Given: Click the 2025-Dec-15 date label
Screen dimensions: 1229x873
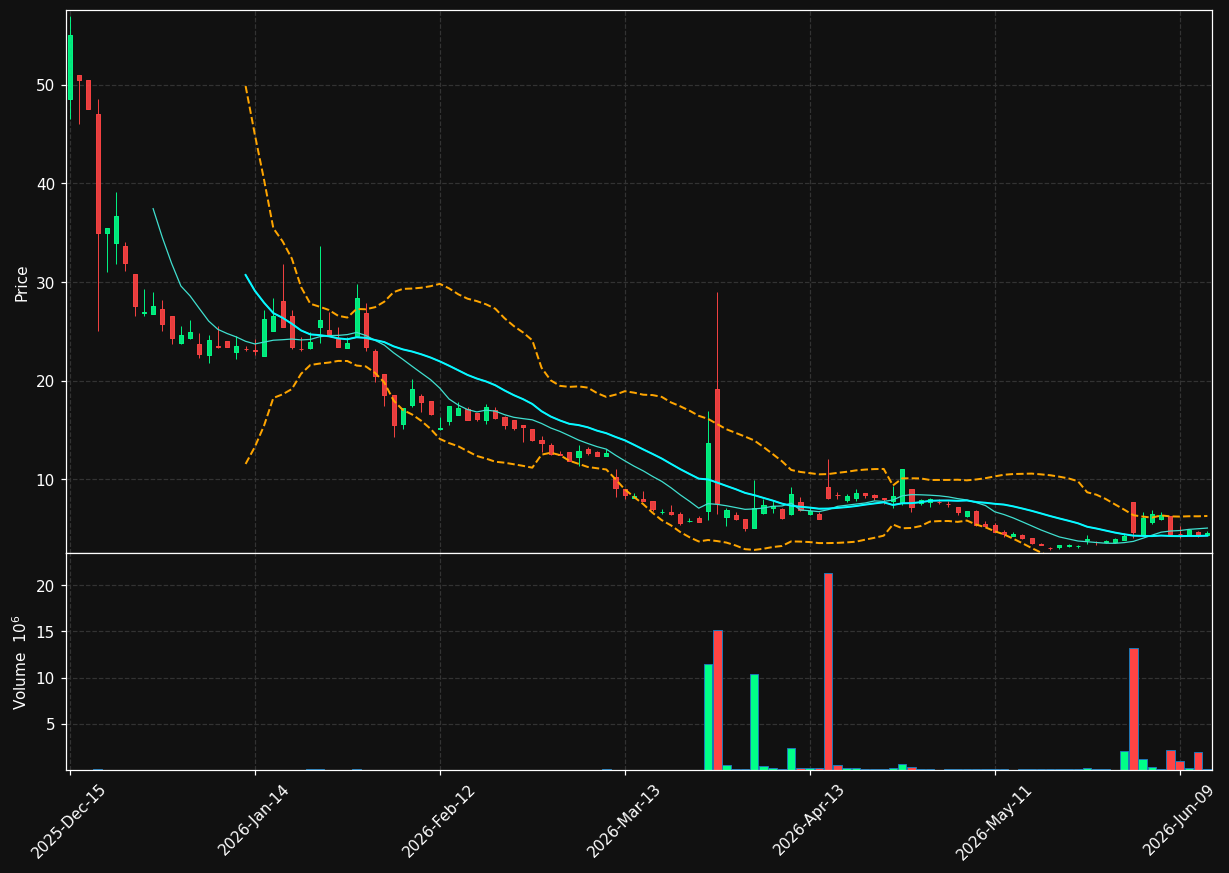Looking at the screenshot, I should coord(68,822).
